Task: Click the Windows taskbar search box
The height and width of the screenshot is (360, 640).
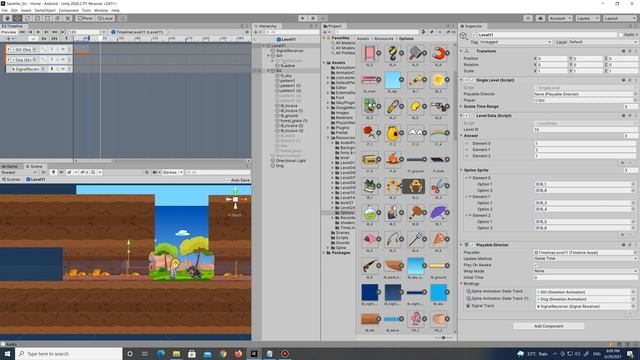Action: 69,353
